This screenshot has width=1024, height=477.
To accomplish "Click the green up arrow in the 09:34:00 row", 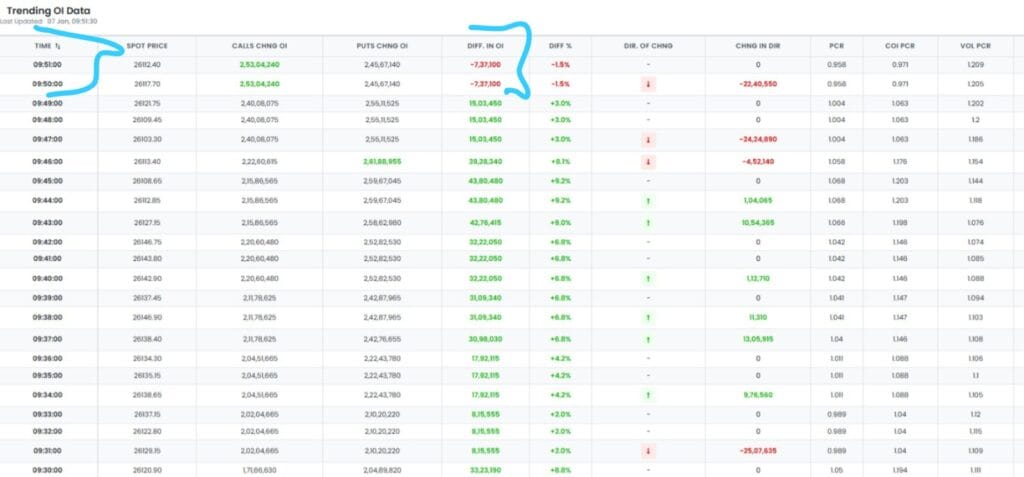I will click(x=648, y=396).
